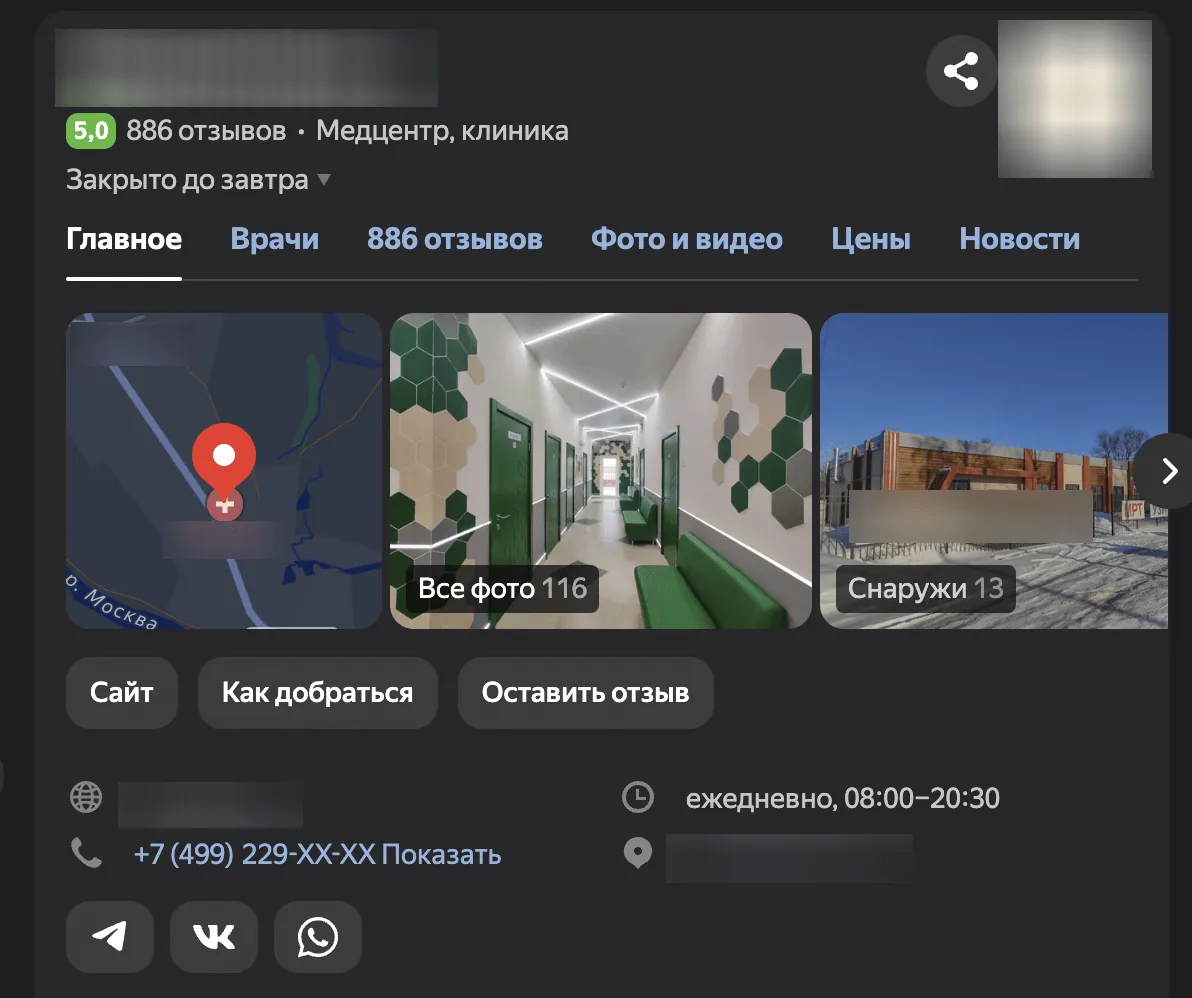Viewport: 1192px width, 998px height.
Task: Switch to the 'Новости' tab
Action: [1019, 239]
